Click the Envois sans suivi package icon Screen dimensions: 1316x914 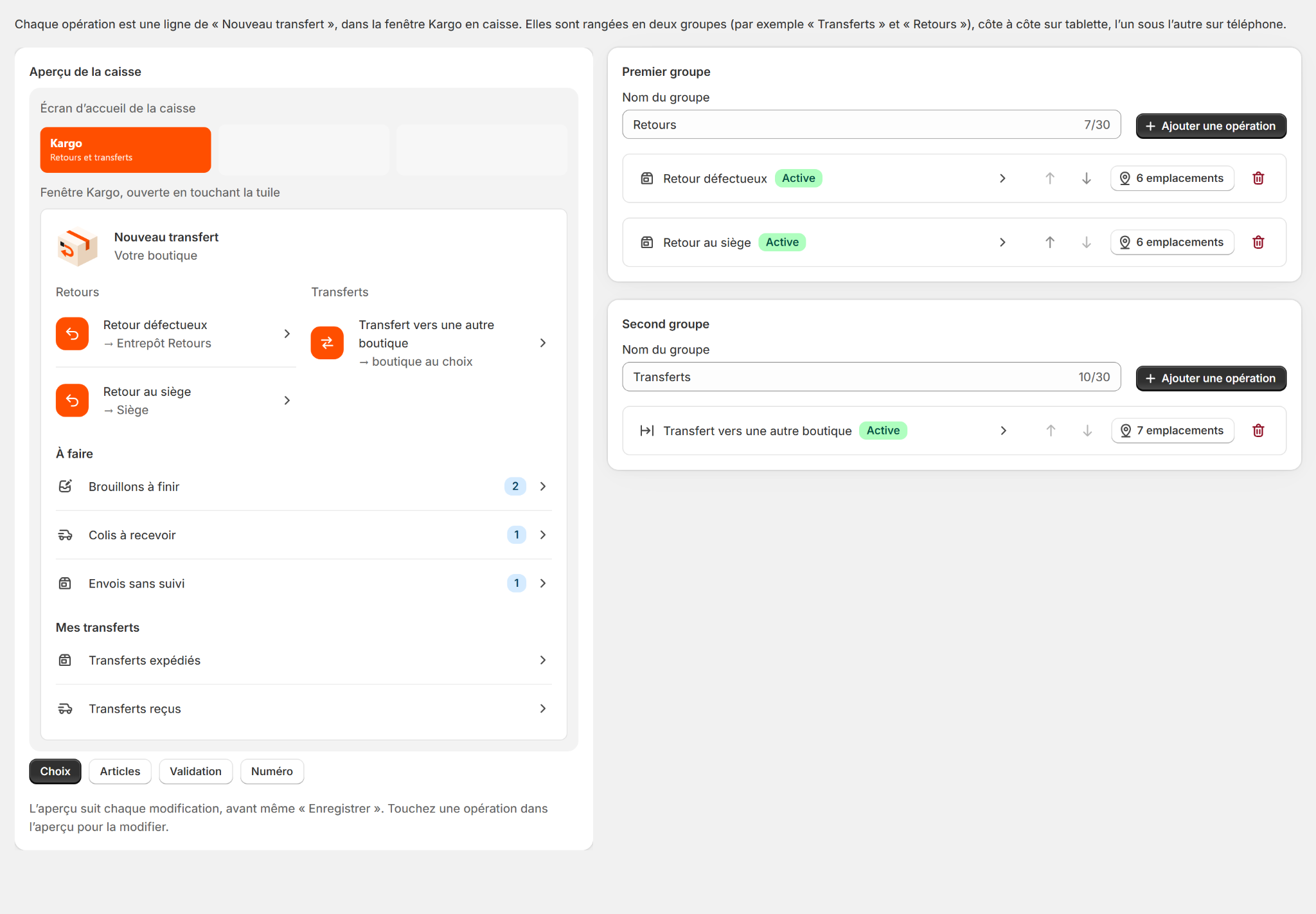pyautogui.click(x=65, y=583)
